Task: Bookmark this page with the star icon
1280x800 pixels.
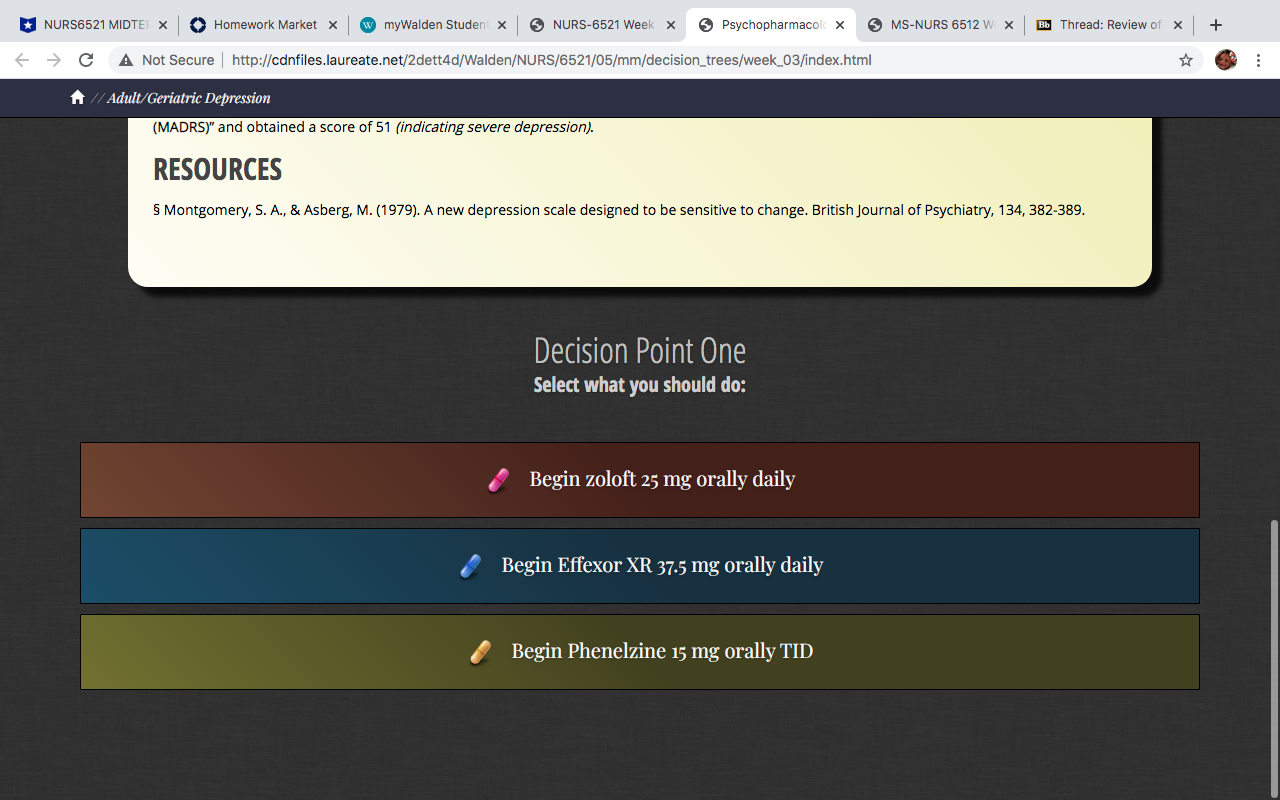Action: [1186, 60]
